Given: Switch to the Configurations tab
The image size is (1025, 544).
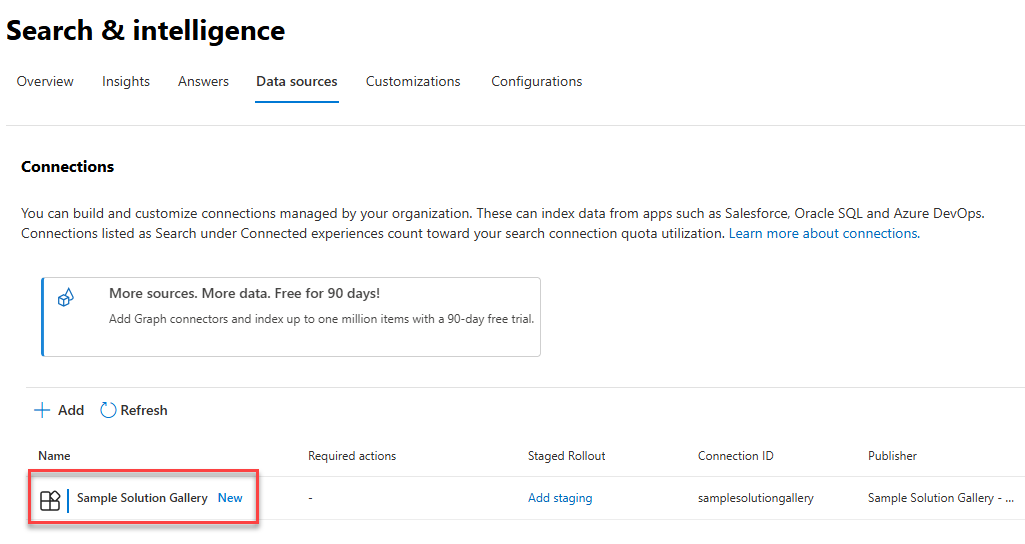Looking at the screenshot, I should tap(537, 81).
